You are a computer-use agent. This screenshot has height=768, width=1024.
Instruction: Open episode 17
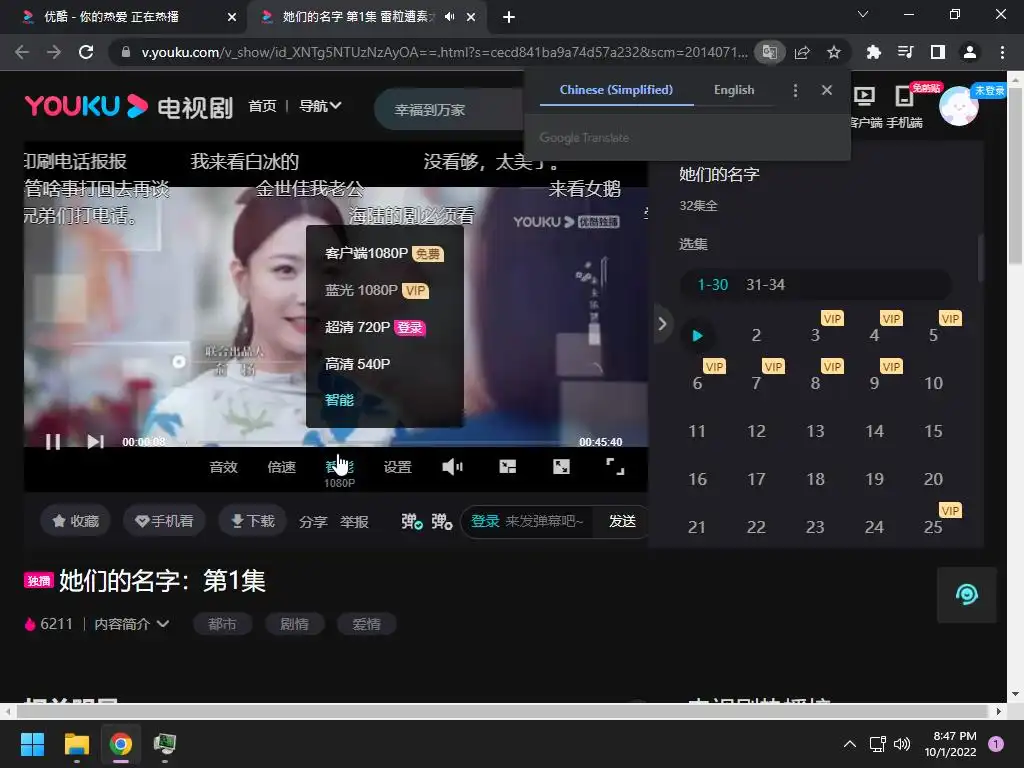(756, 479)
